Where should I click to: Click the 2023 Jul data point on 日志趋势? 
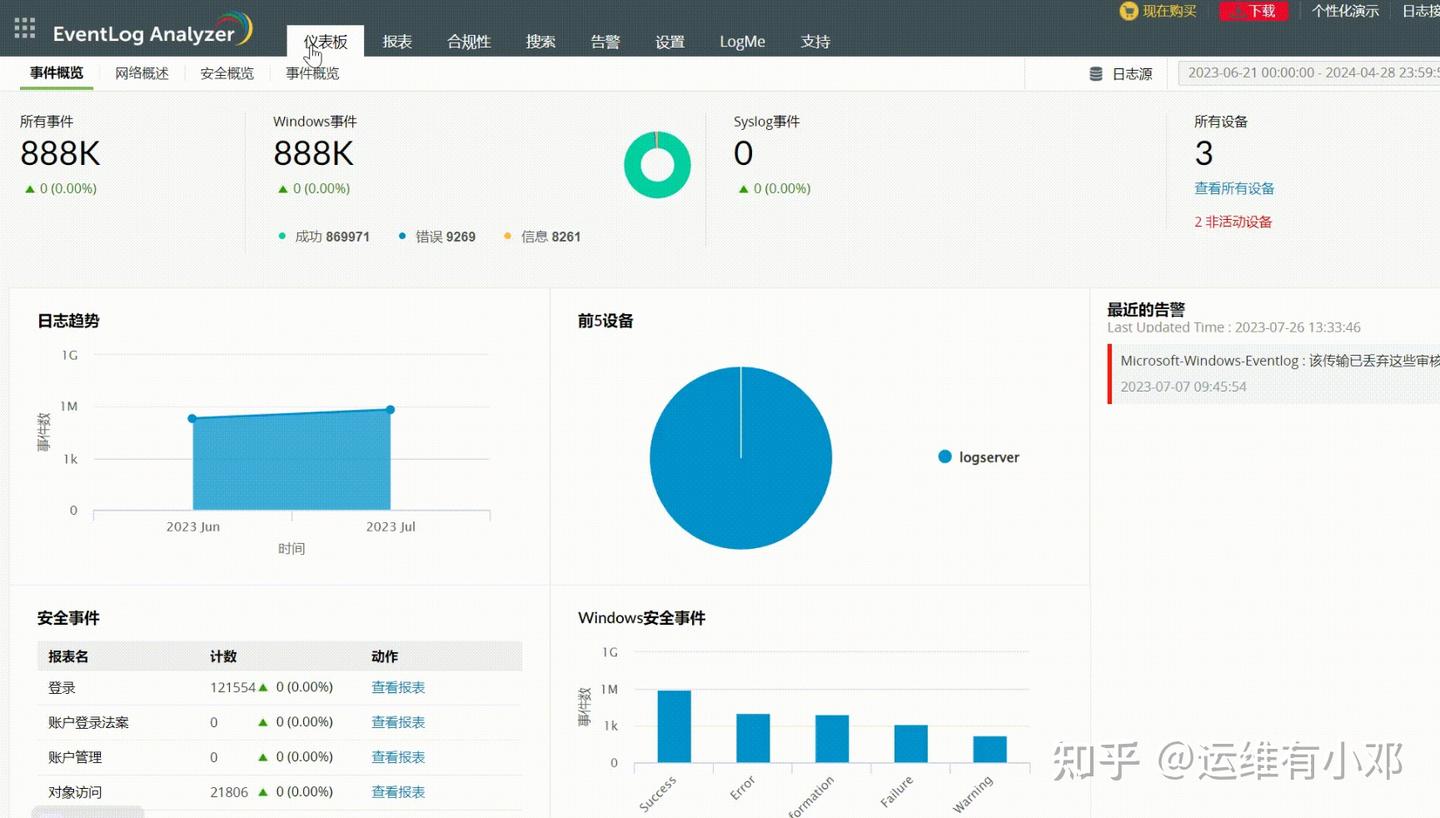(x=390, y=409)
